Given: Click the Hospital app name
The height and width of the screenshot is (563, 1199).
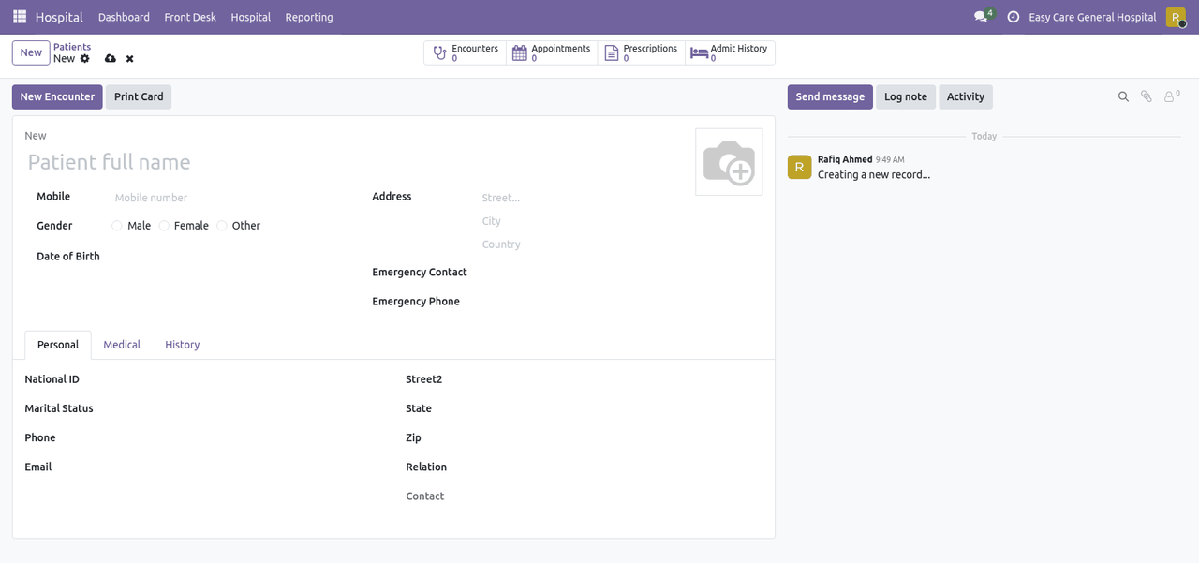Looking at the screenshot, I should [x=59, y=17].
